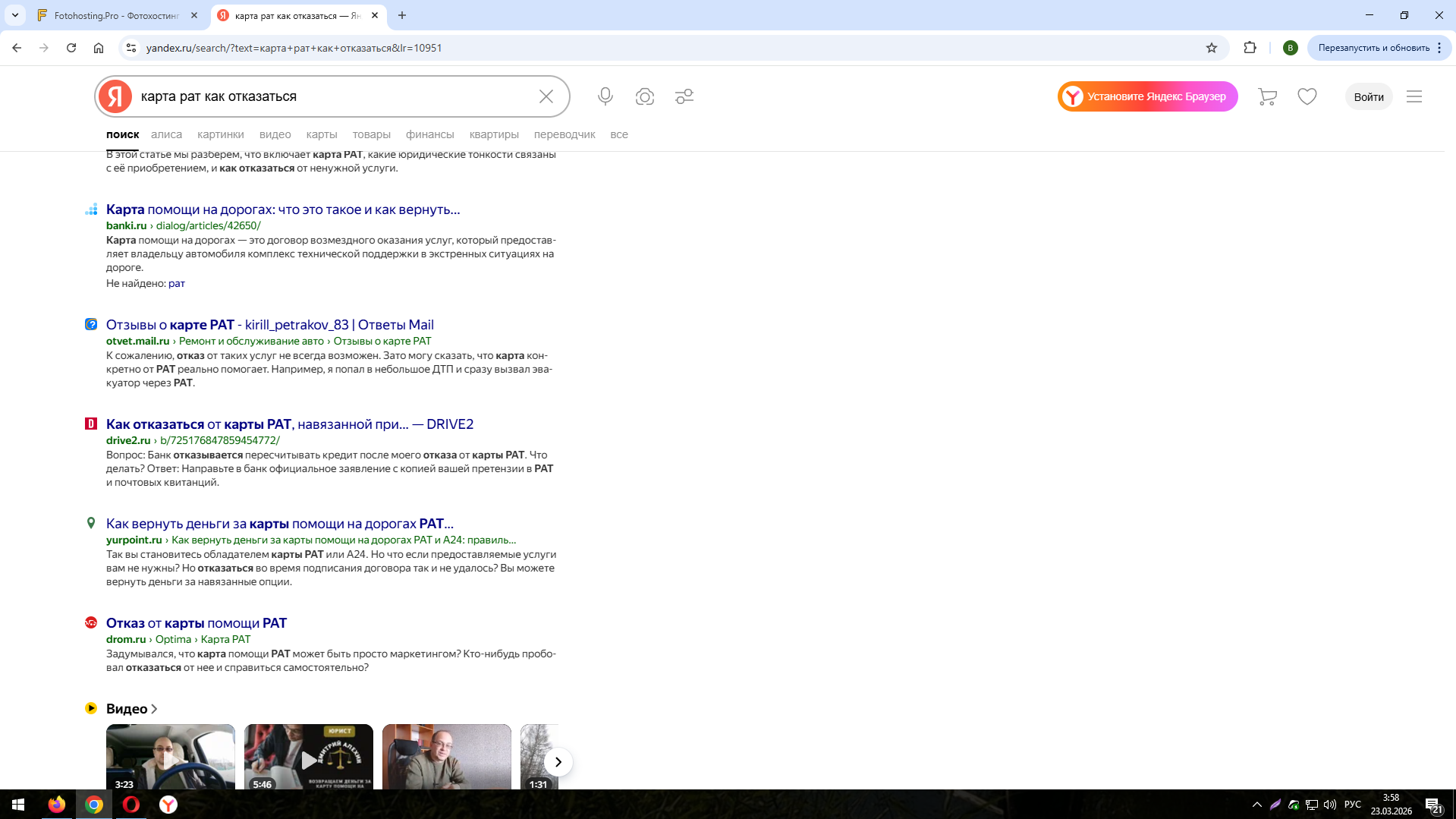Click the browser address bar URL

point(294,48)
